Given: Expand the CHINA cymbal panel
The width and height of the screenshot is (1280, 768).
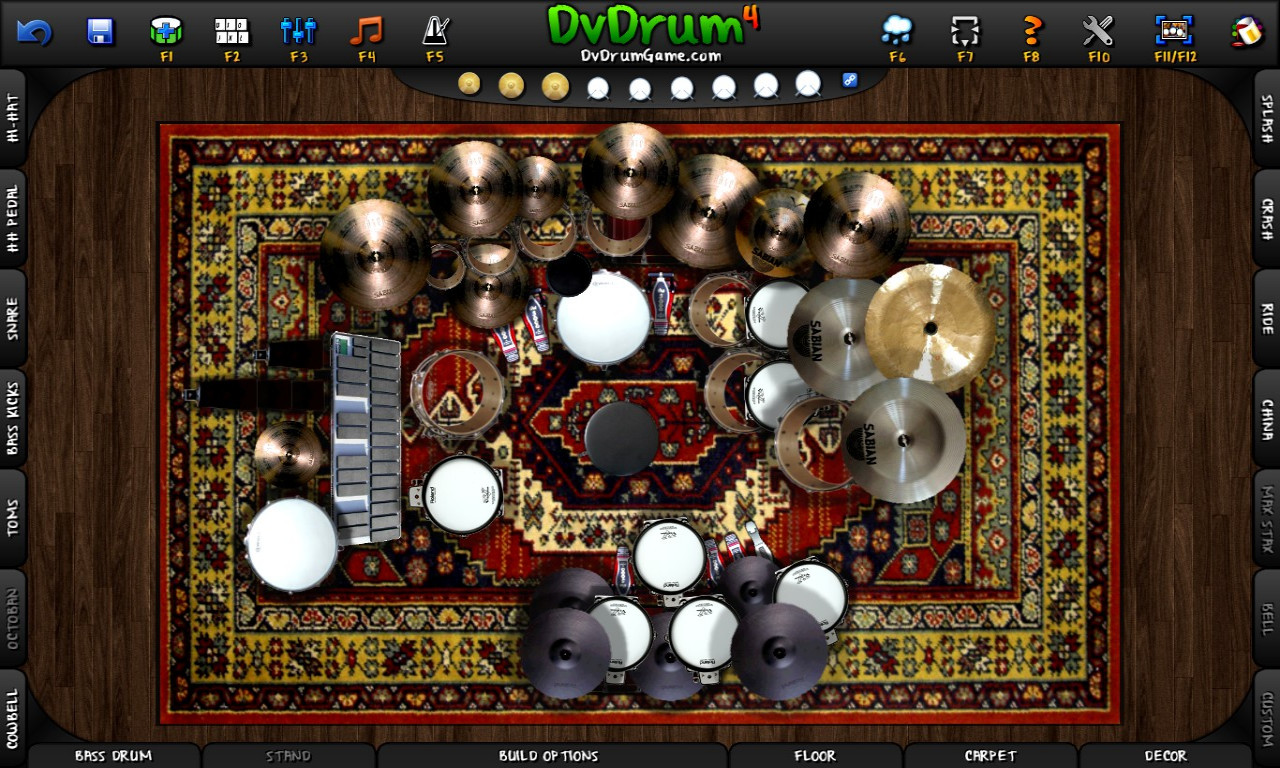Looking at the screenshot, I should (1266, 418).
